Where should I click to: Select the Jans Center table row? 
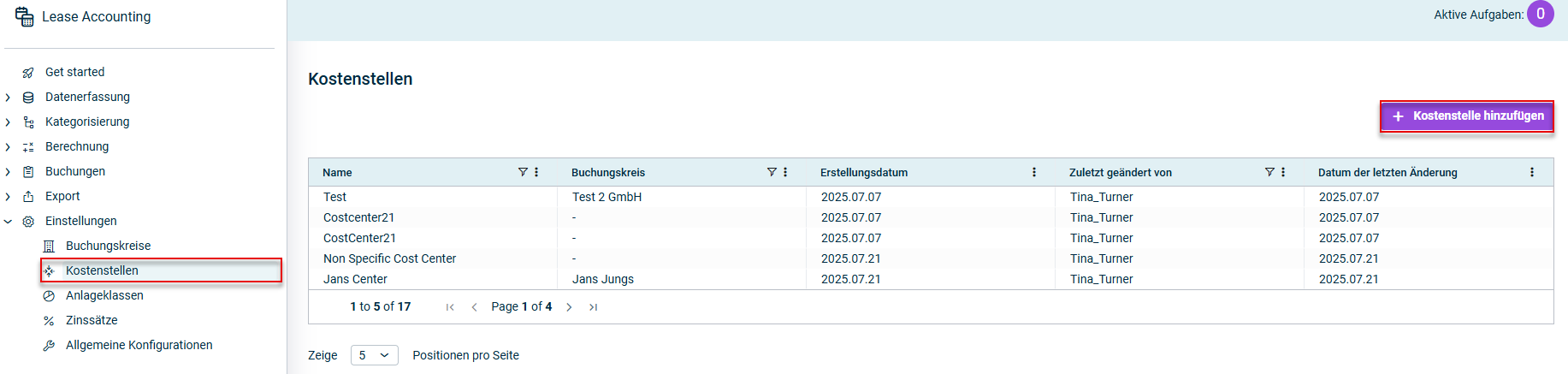355,279
